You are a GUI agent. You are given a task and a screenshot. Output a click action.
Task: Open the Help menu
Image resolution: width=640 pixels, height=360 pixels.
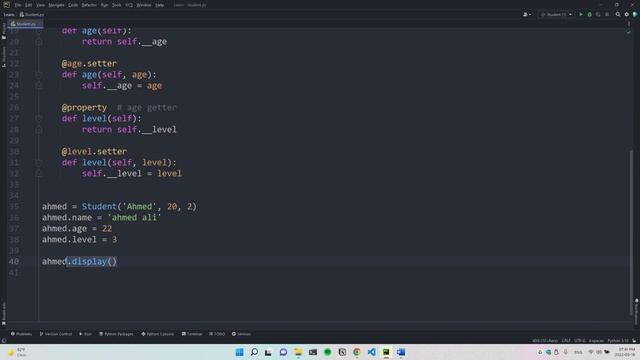tap(160, 5)
